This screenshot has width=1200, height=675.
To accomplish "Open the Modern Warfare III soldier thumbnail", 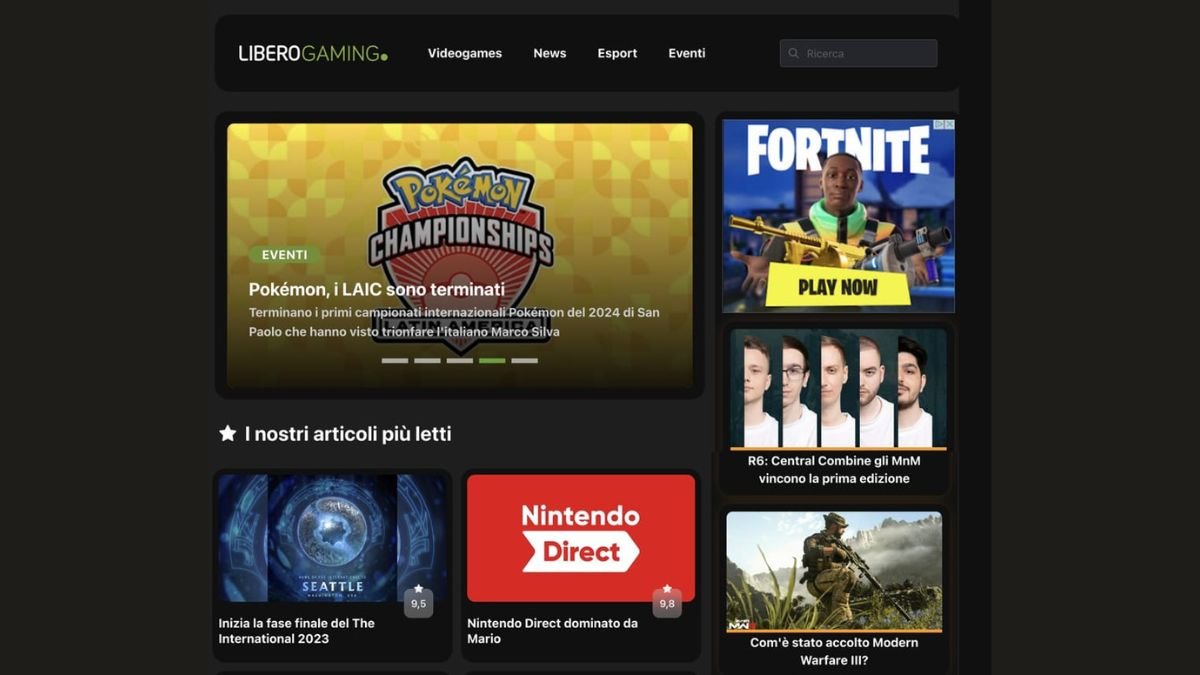I will point(834,571).
